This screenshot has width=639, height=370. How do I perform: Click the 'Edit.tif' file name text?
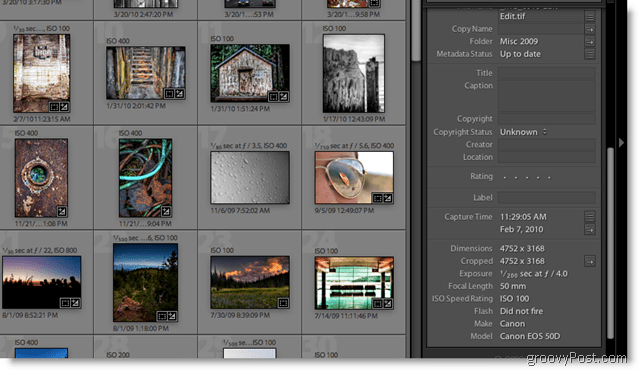[x=512, y=16]
